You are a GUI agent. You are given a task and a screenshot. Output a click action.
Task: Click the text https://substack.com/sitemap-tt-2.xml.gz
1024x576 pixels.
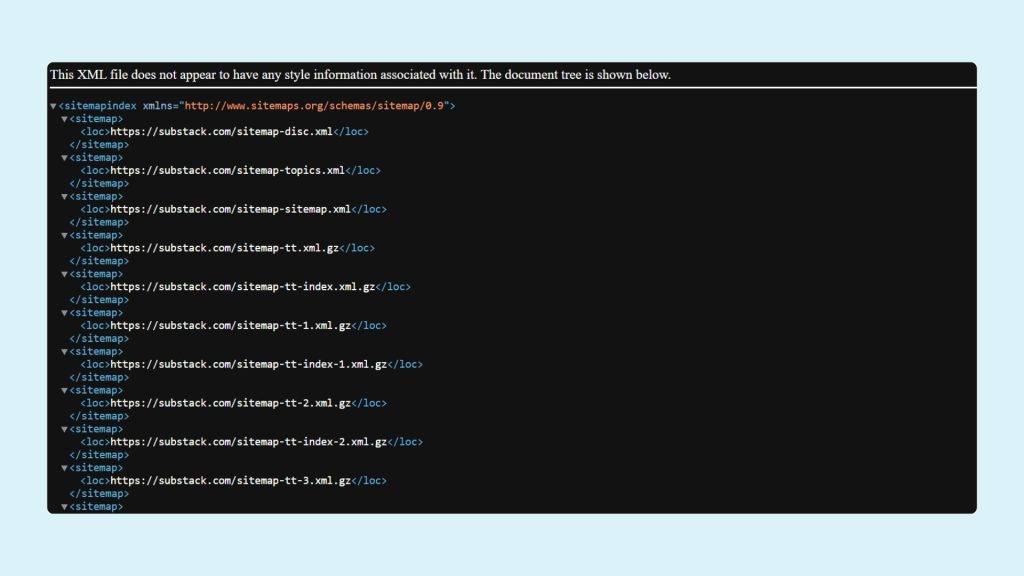pos(231,403)
